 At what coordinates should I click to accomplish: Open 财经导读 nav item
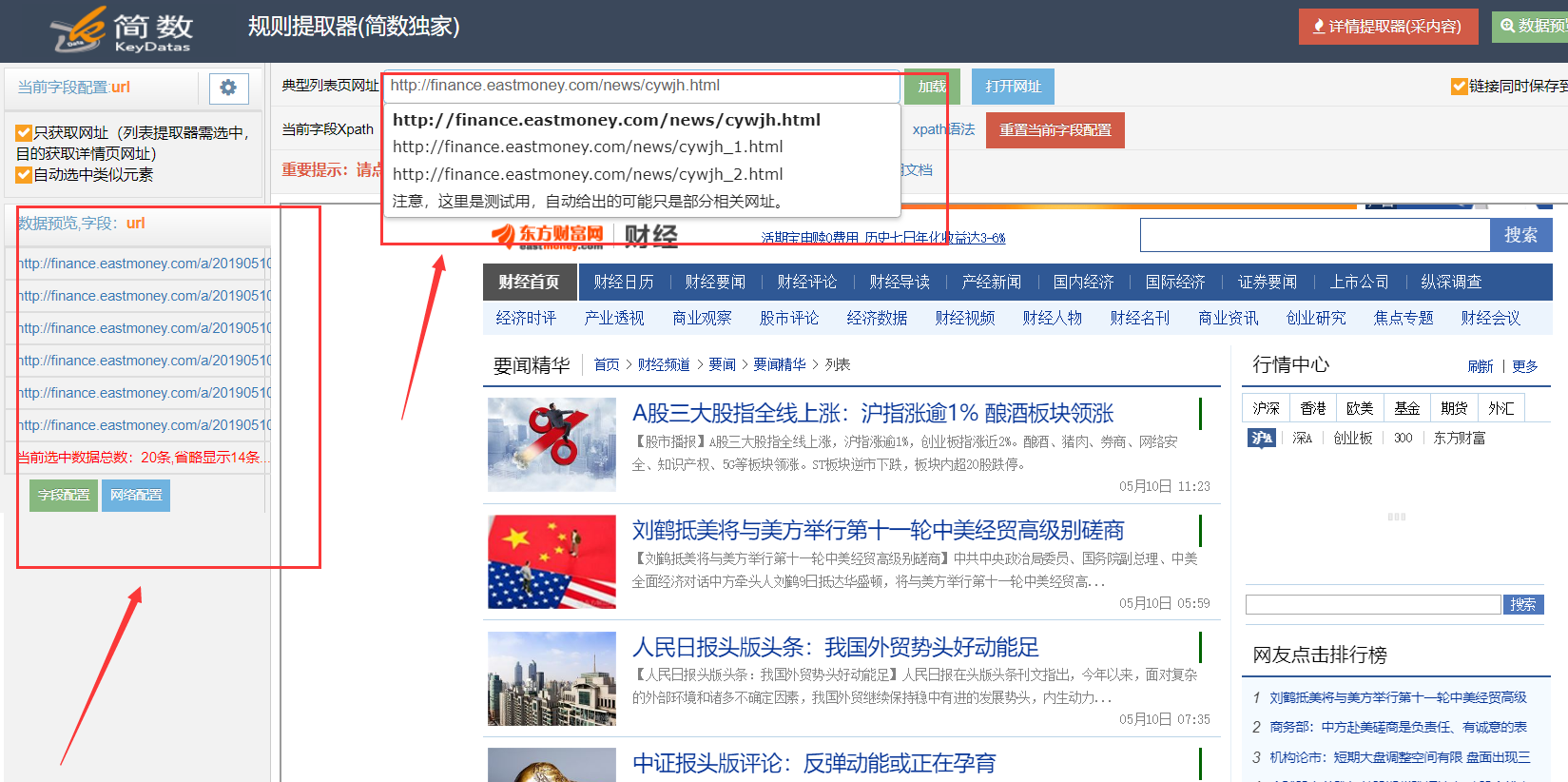pyautogui.click(x=900, y=283)
